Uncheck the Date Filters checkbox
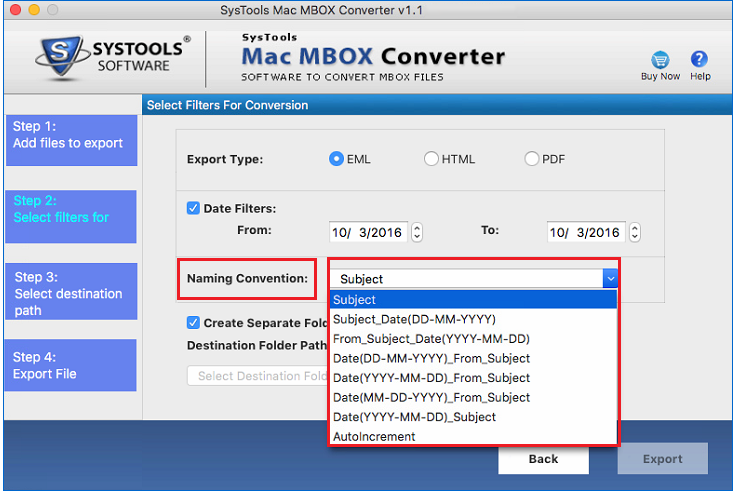This screenshot has height=491, width=736. tap(194, 209)
